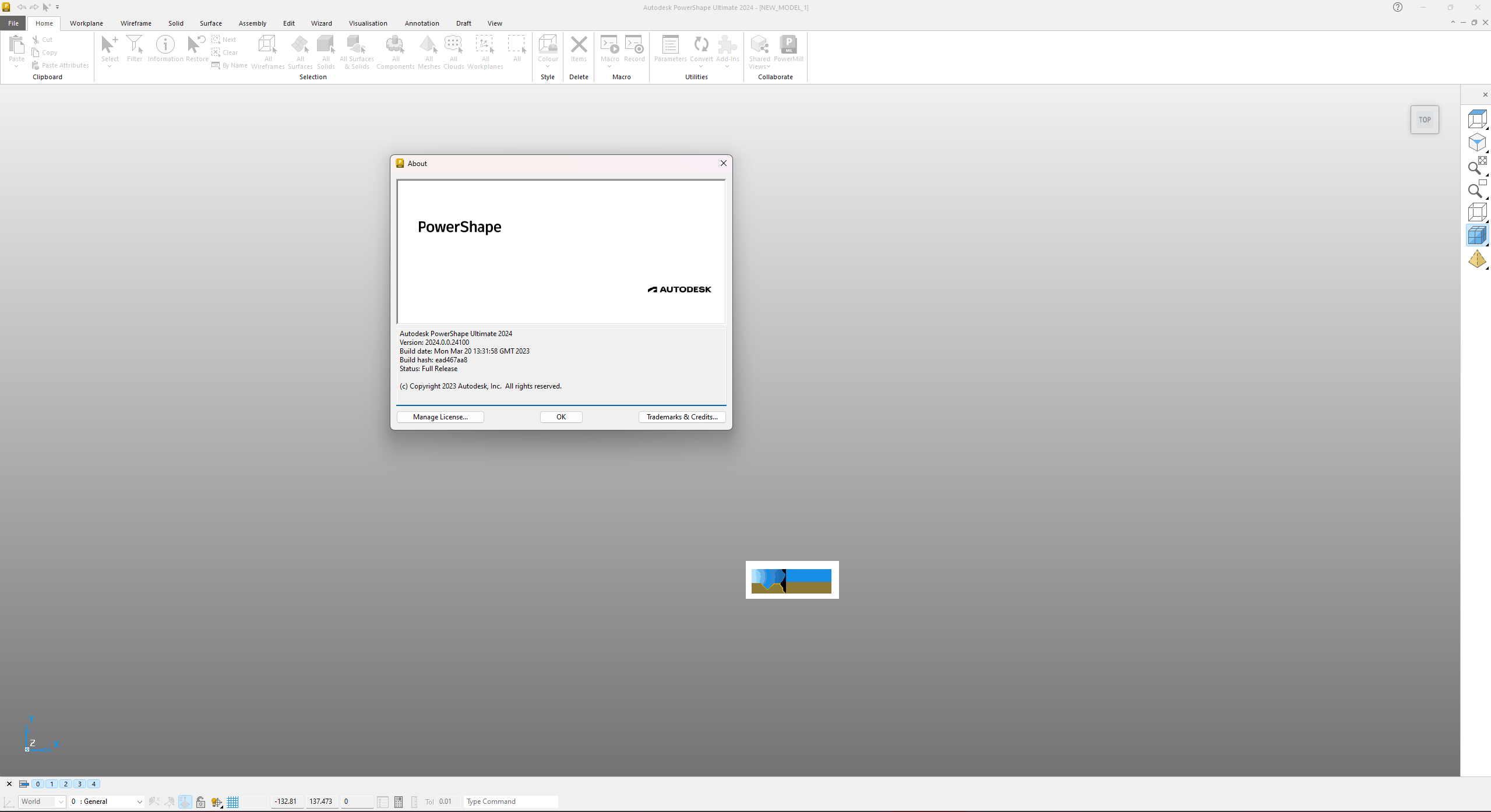Click the Trademarks & Credits button
This screenshot has height=812, width=1491.
coord(682,417)
